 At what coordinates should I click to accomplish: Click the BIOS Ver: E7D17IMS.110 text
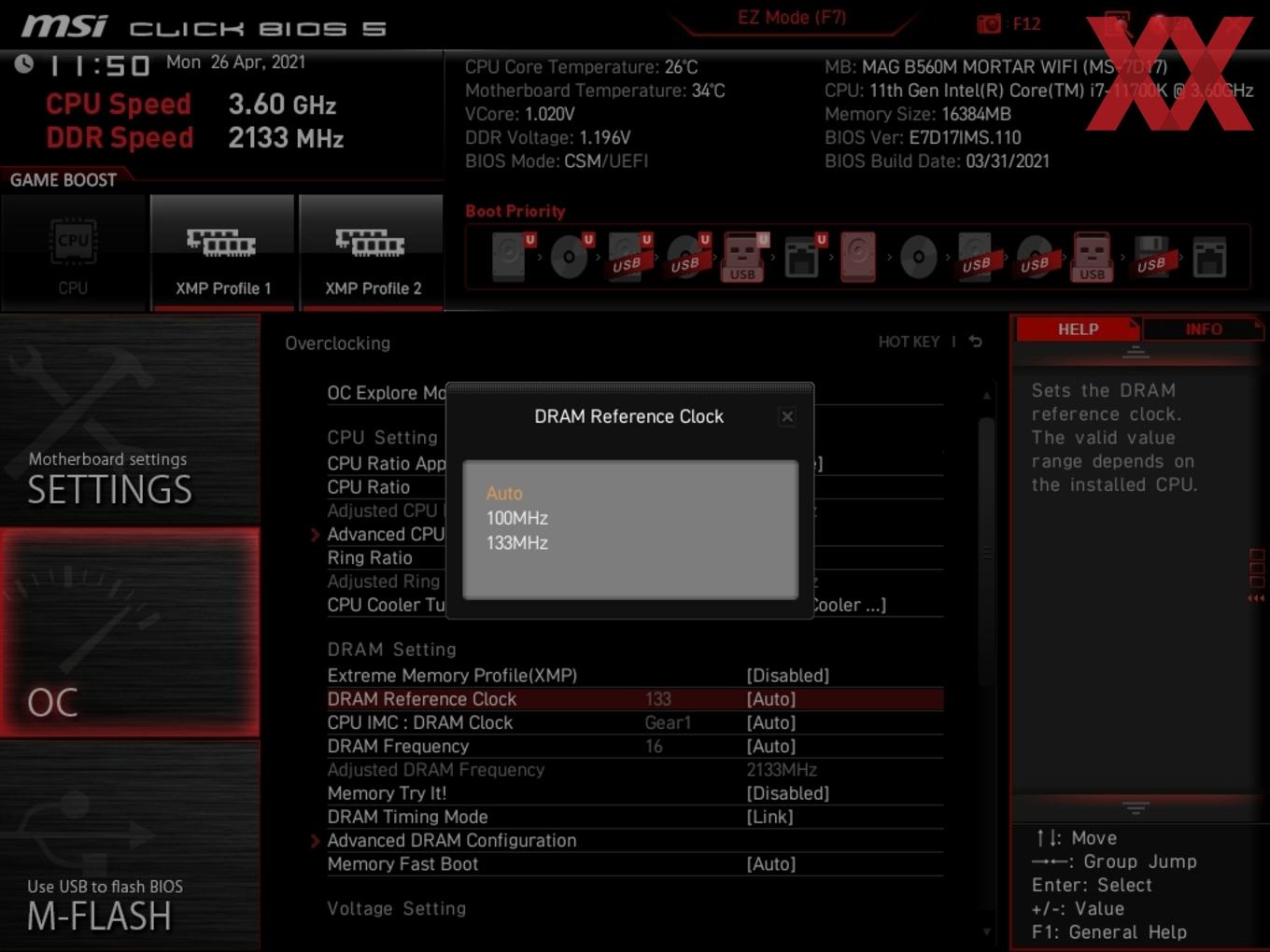923,137
